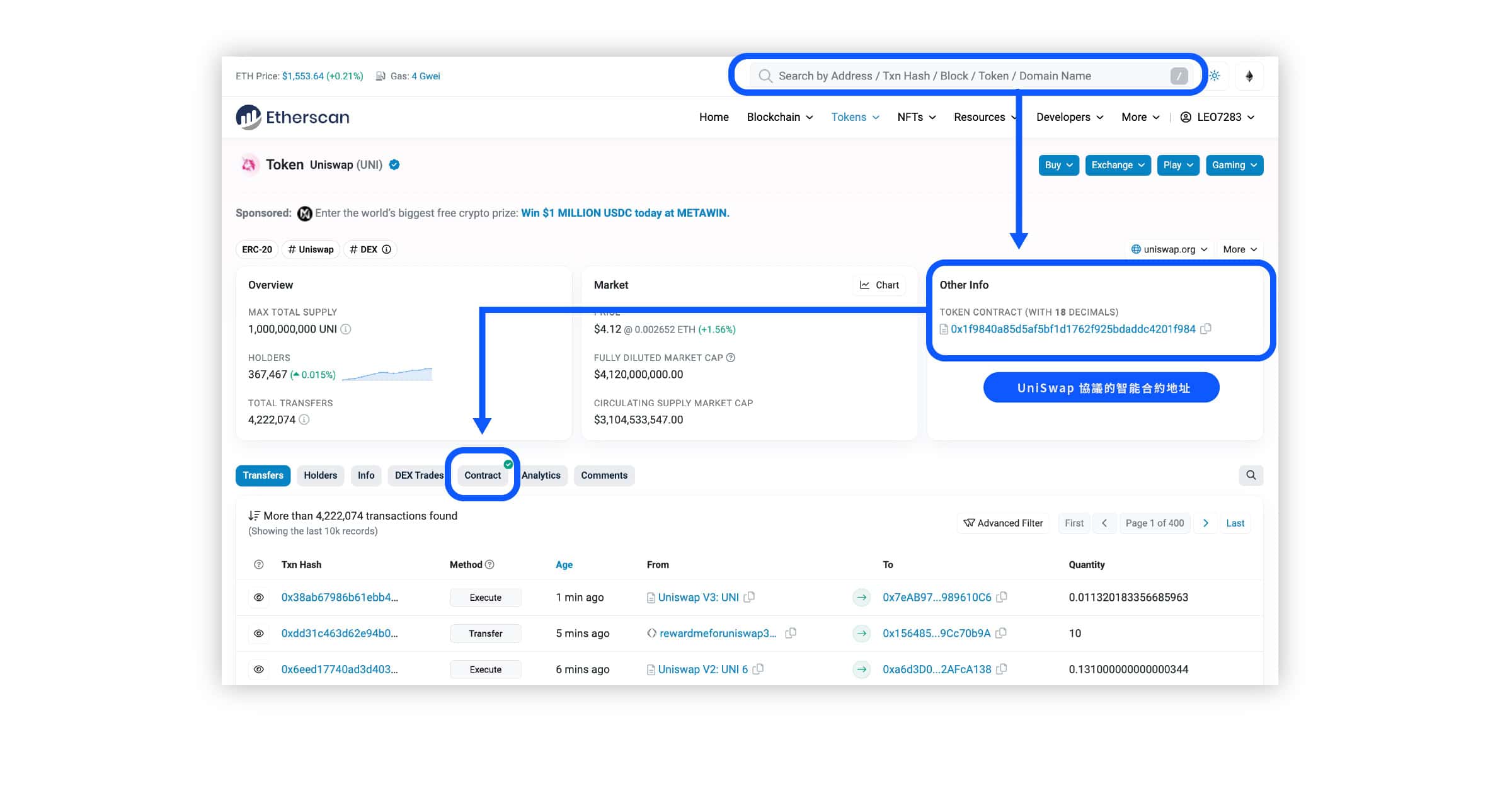Jump to the Last page
Viewport: 1512px width, 791px height.
point(1235,523)
